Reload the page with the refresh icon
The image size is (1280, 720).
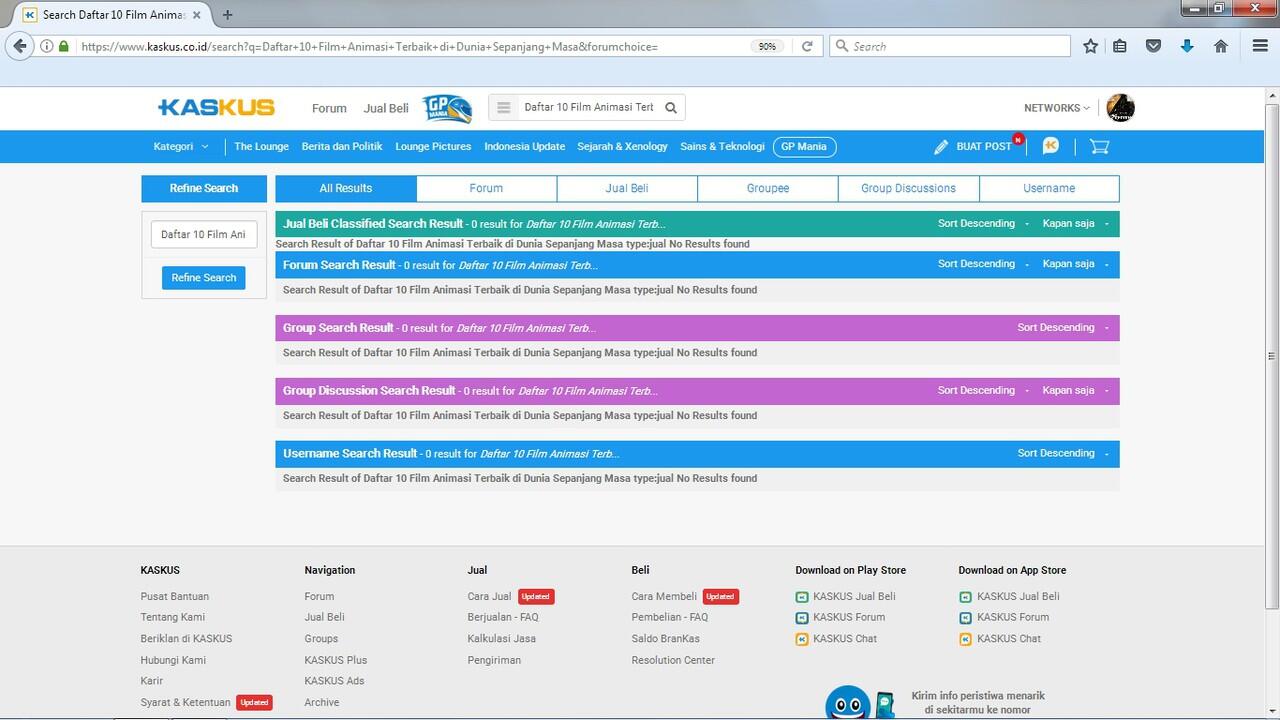pyautogui.click(x=807, y=46)
